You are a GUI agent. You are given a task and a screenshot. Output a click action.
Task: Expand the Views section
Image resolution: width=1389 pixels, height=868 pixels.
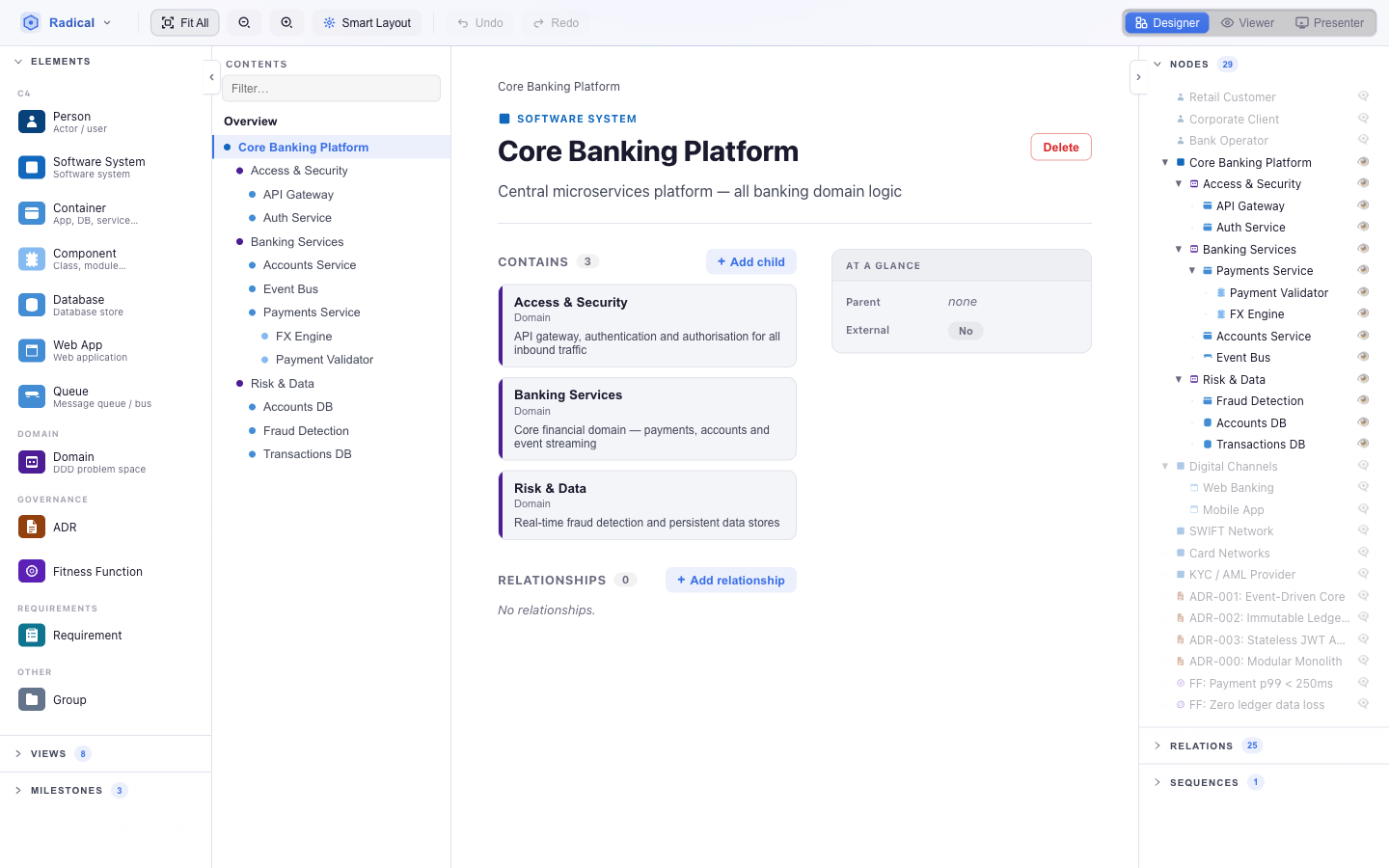[x=18, y=754]
